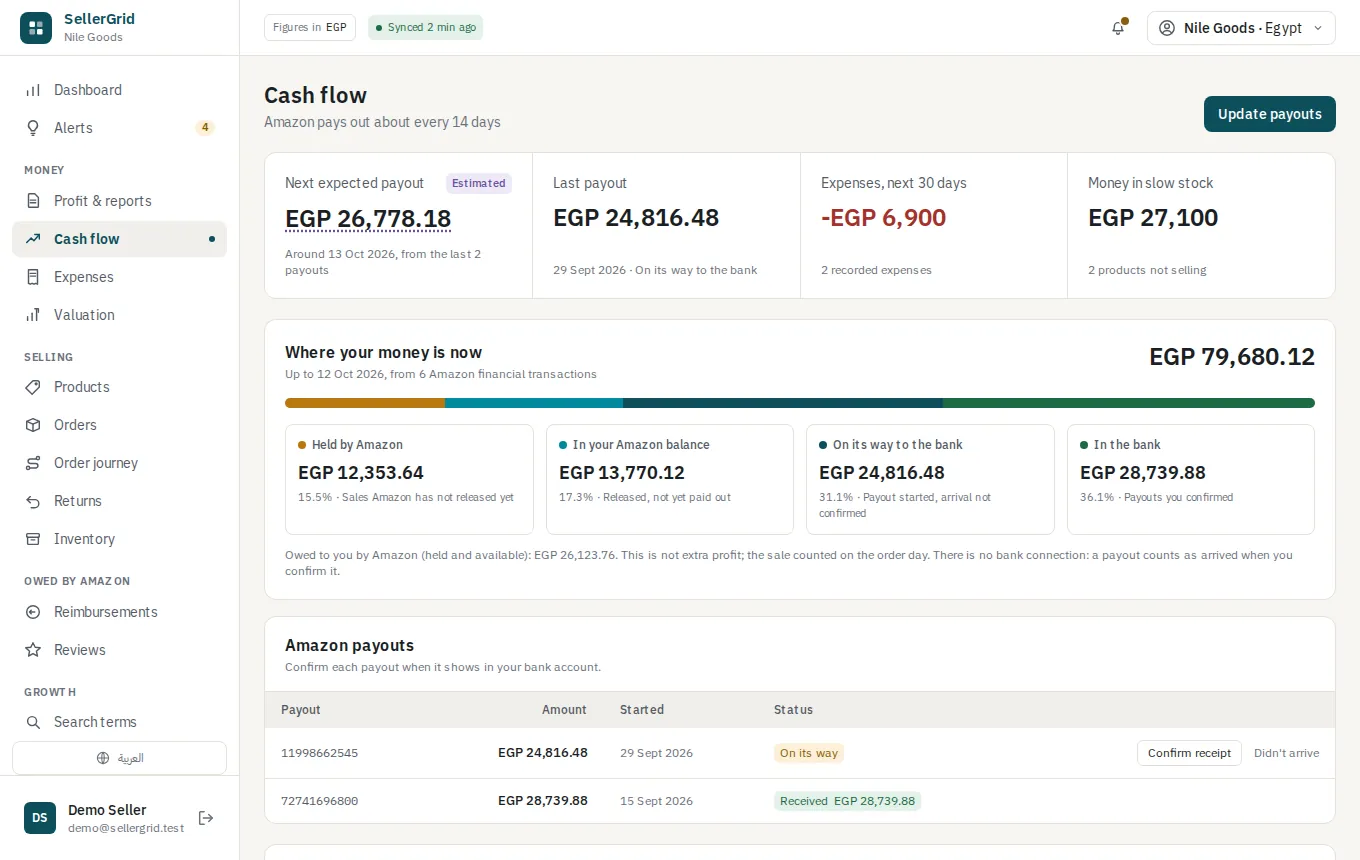Navigate to Order journey
Screen dimensions: 1360x860
tap(119, 463)
